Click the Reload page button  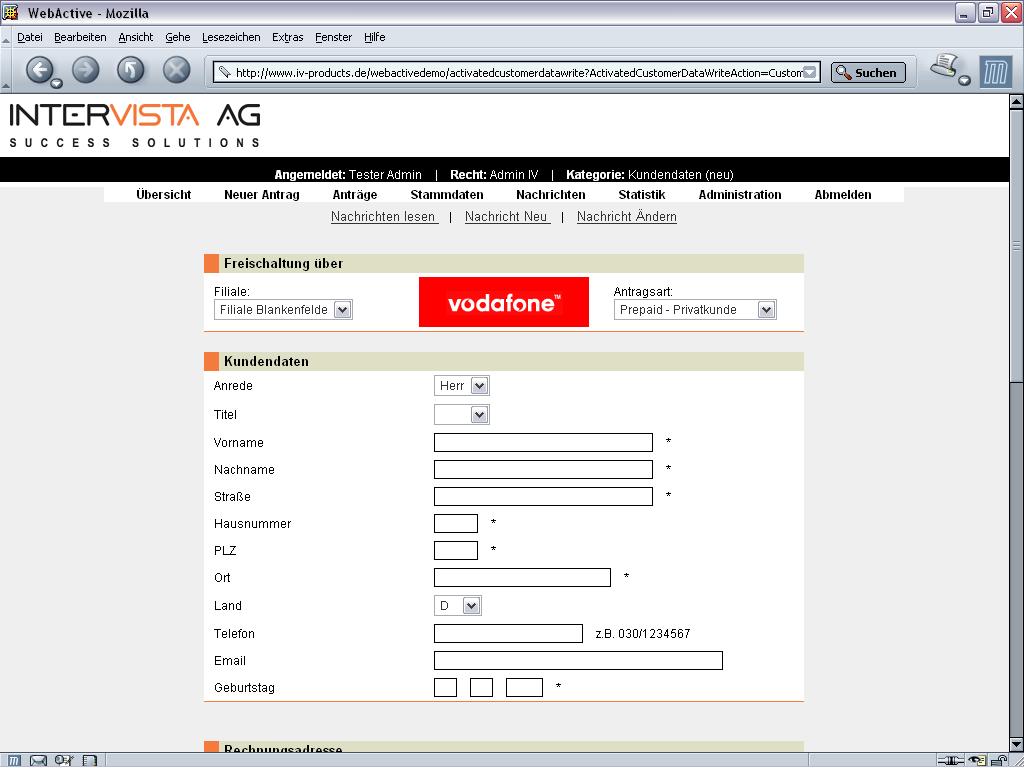pos(131,70)
